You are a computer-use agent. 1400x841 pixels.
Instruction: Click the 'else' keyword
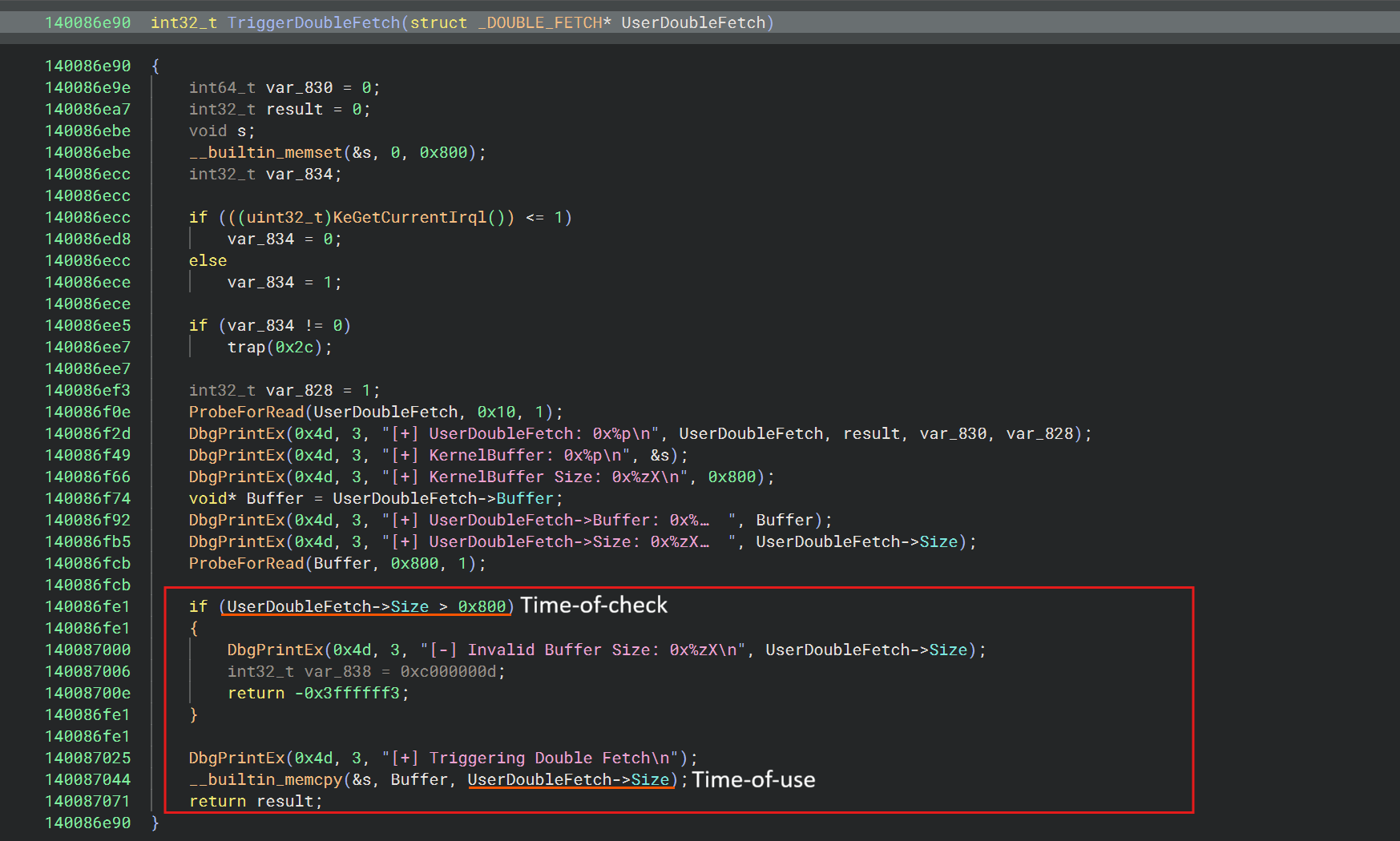coord(208,260)
